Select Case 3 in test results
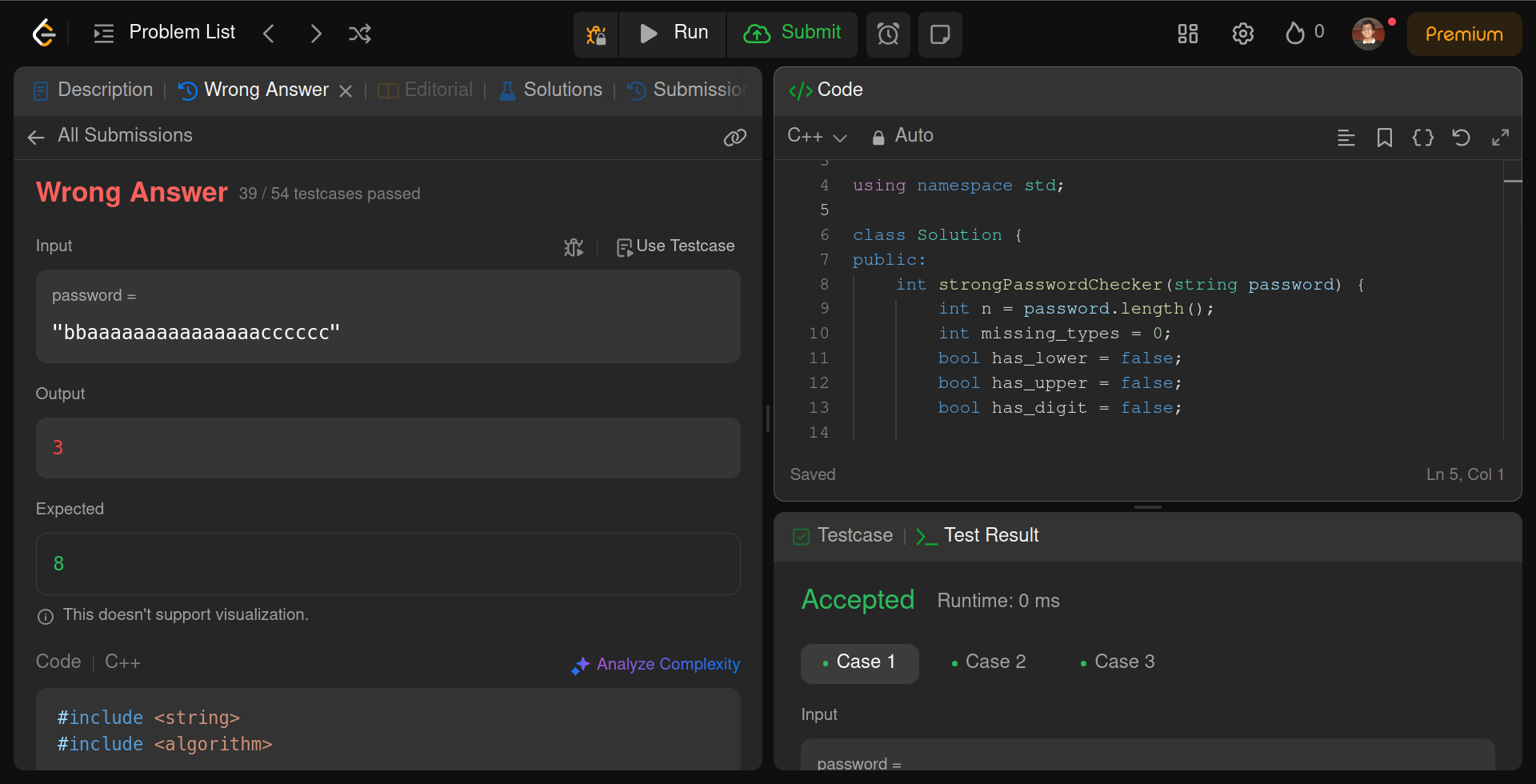Image resolution: width=1536 pixels, height=784 pixels. tap(1117, 662)
